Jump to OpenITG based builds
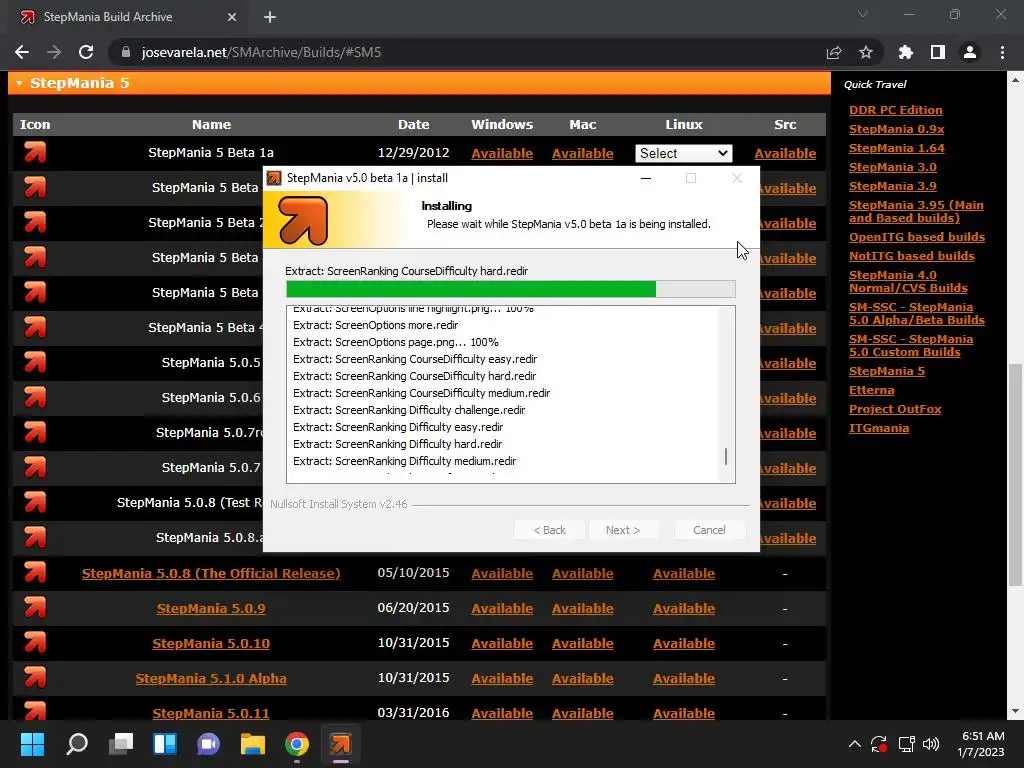Image resolution: width=1024 pixels, height=768 pixels. pos(916,237)
